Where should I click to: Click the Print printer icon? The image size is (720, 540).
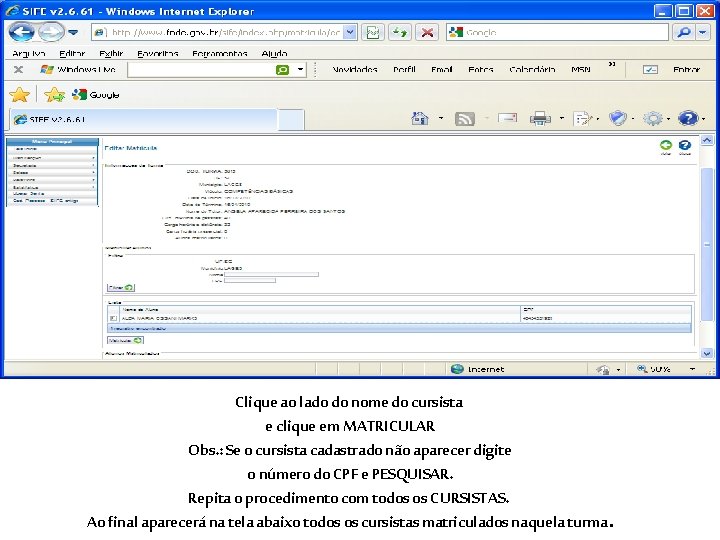coord(540,119)
